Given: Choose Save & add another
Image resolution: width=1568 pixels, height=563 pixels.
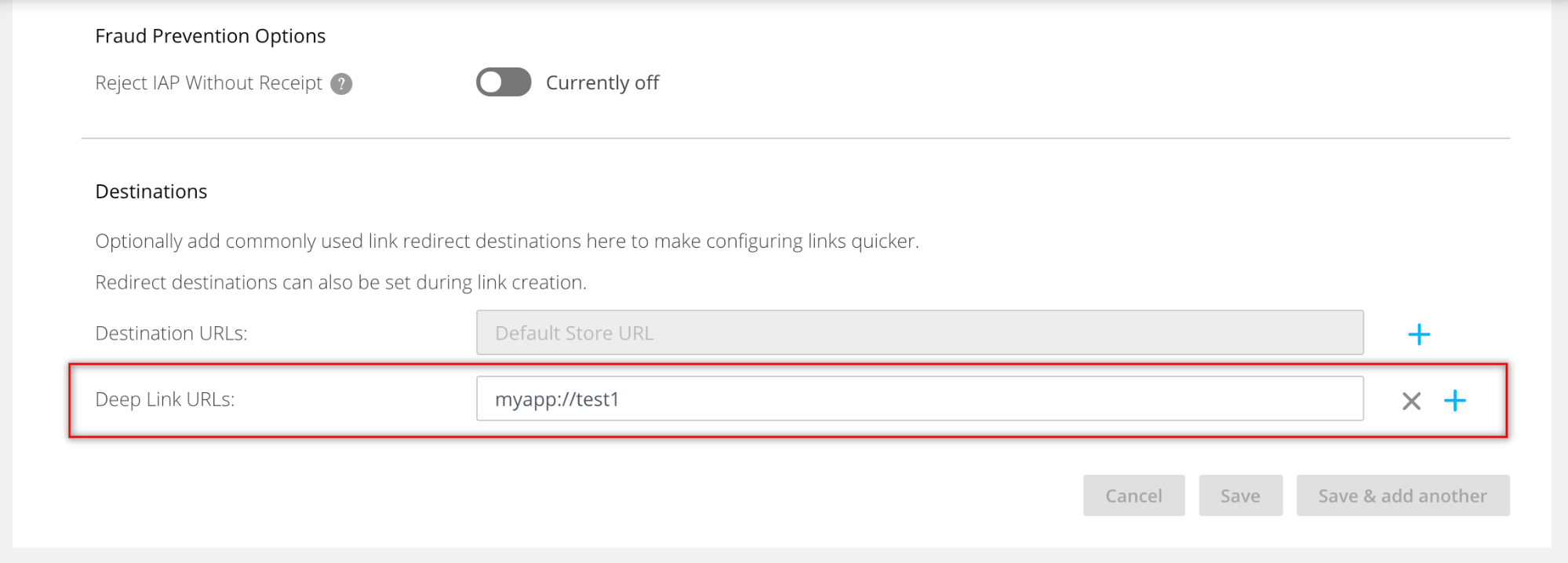Looking at the screenshot, I should 1402,496.
